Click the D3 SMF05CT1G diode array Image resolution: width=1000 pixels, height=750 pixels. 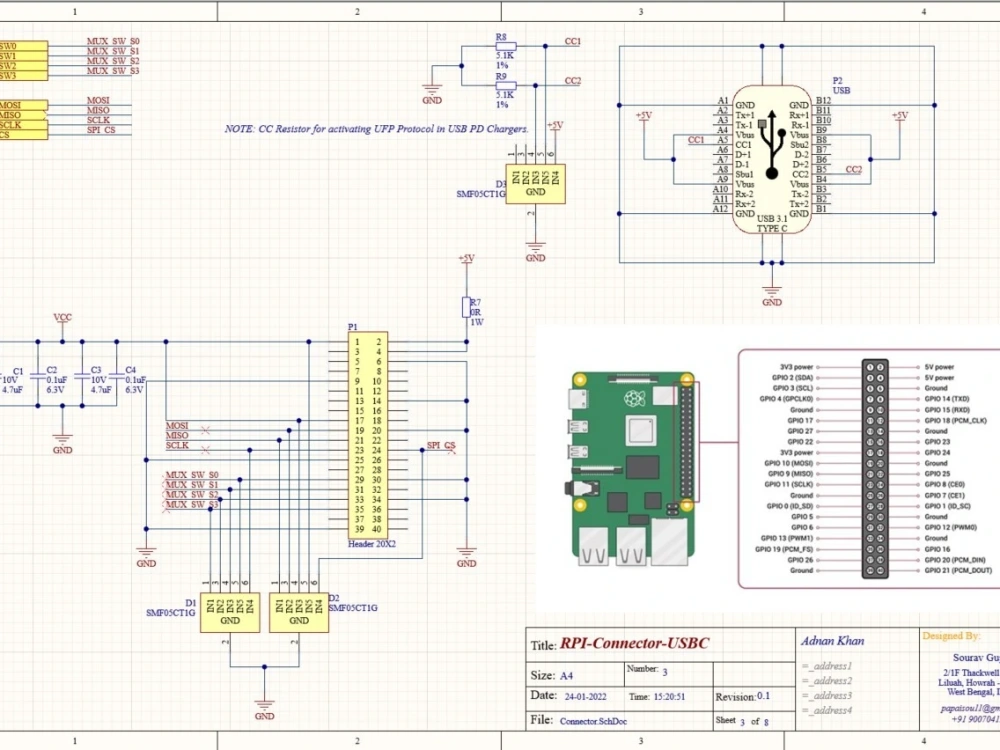[x=536, y=184]
